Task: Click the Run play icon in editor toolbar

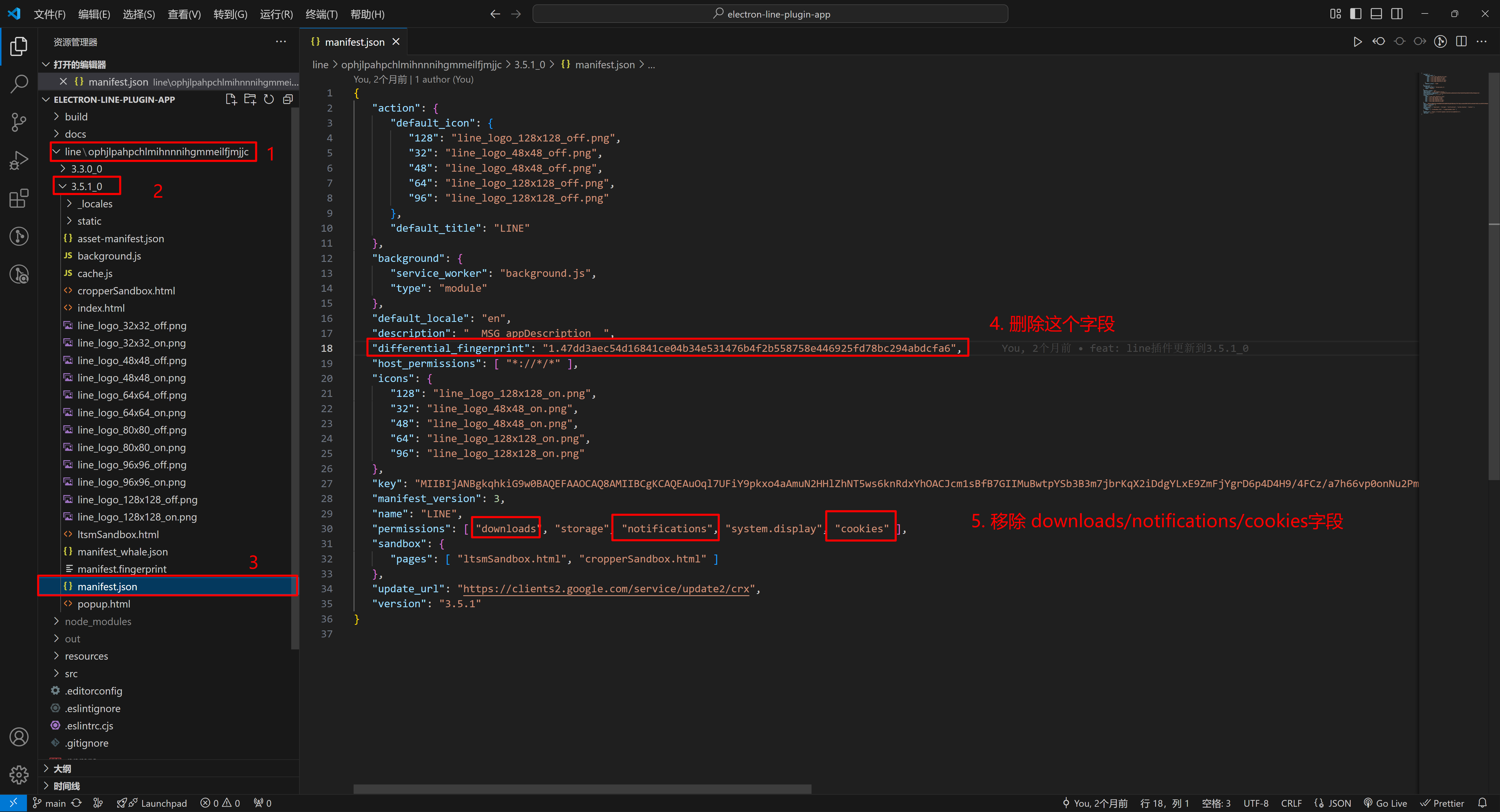Action: pos(1357,42)
